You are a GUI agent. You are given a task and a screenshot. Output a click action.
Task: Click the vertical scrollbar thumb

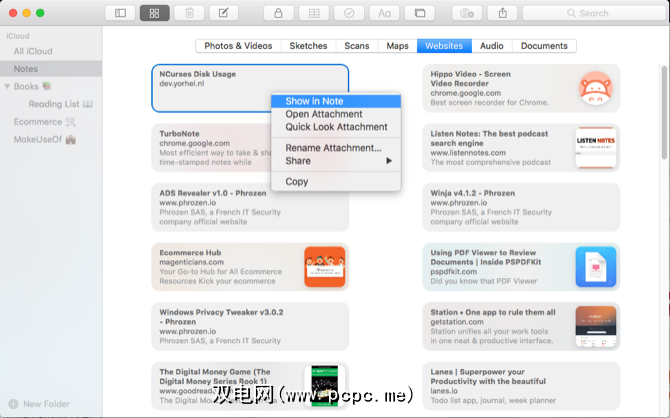pos(664,112)
